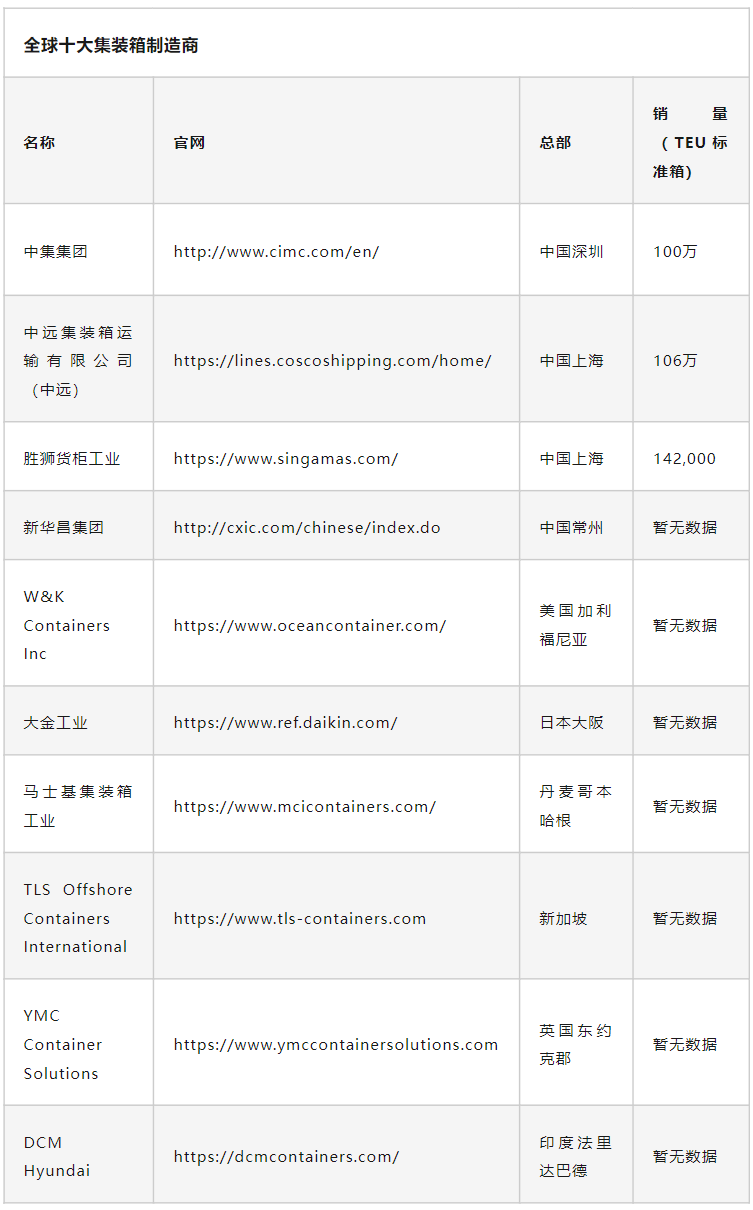
Task: Click 暂无数据 in the DCM Hyundai row
Action: 685,1156
